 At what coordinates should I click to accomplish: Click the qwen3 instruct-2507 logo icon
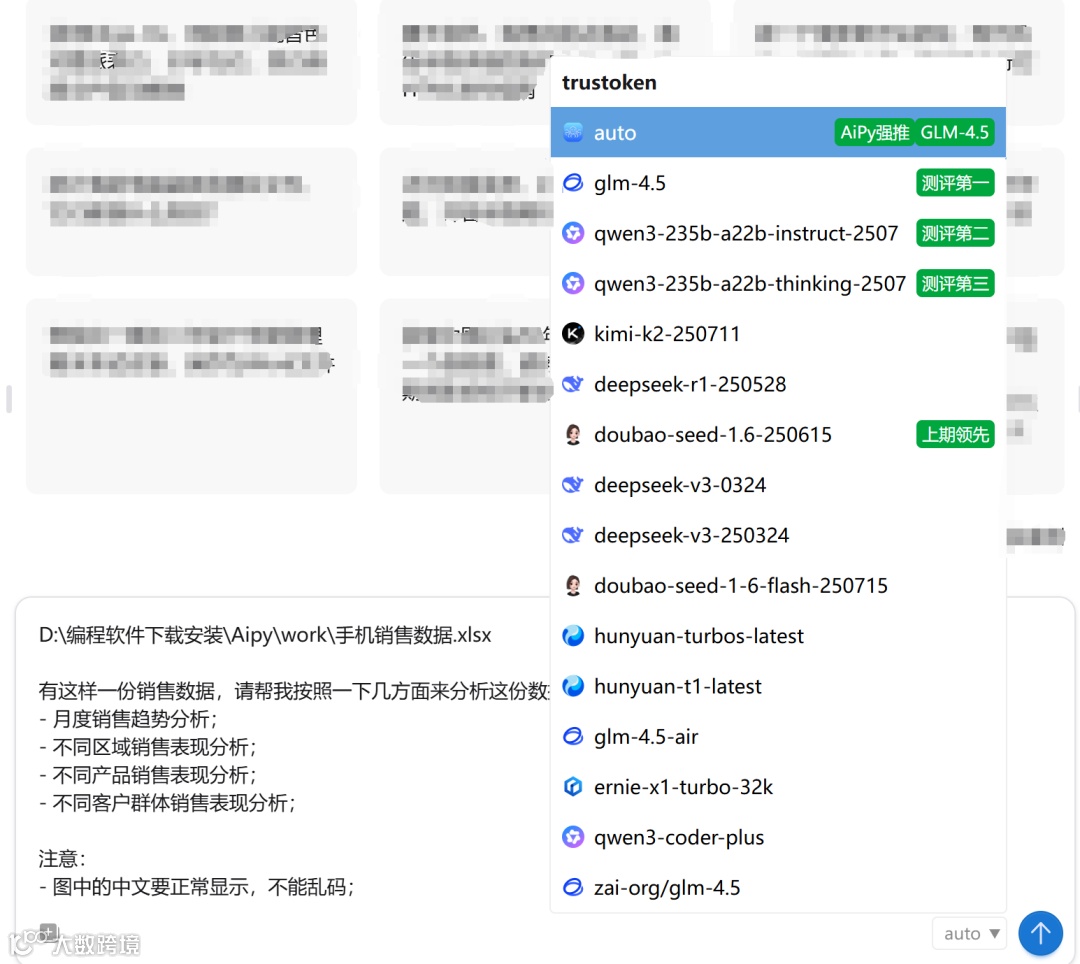[573, 233]
